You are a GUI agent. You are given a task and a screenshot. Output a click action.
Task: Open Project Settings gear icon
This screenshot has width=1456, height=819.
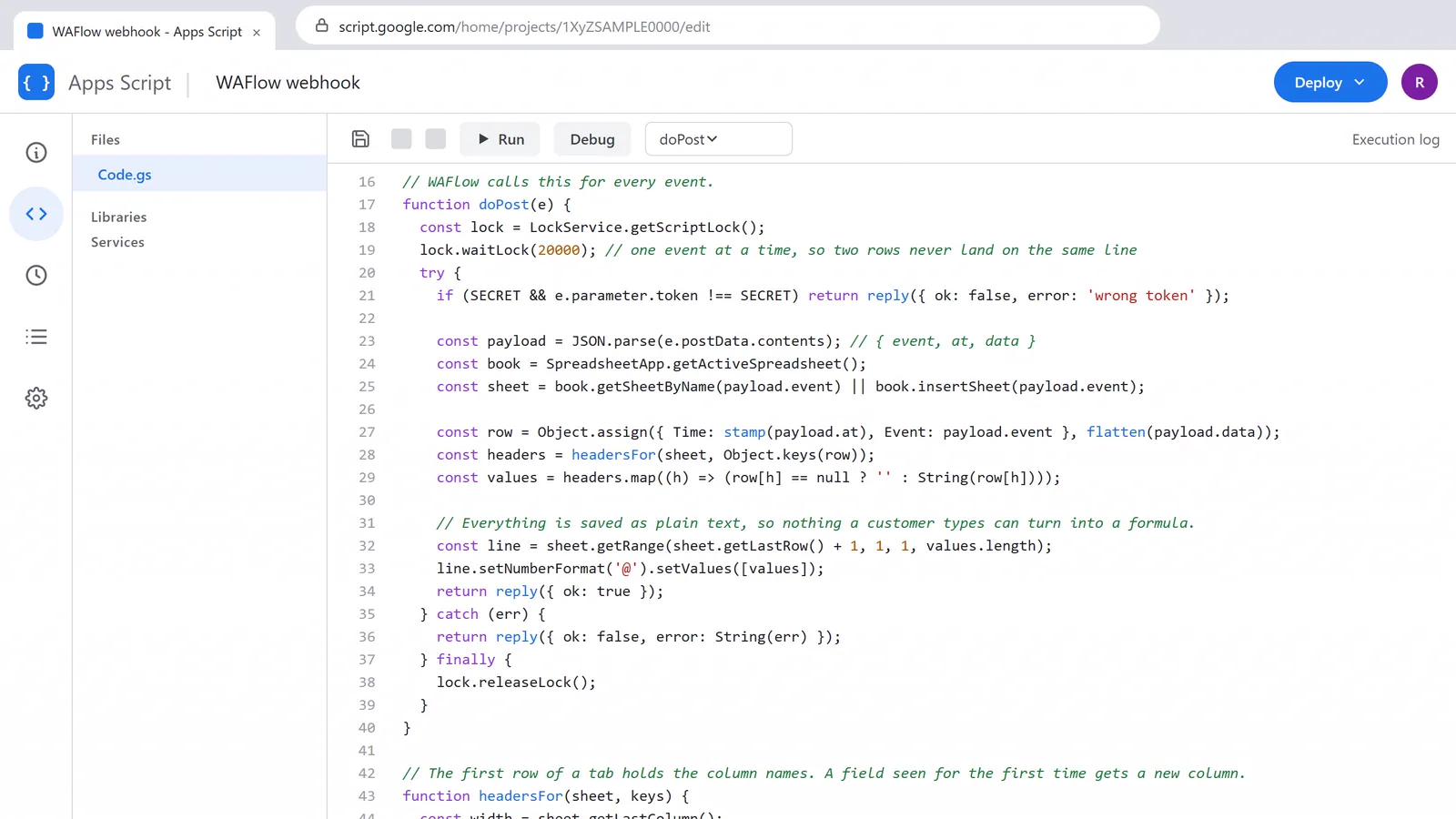pyautogui.click(x=36, y=398)
